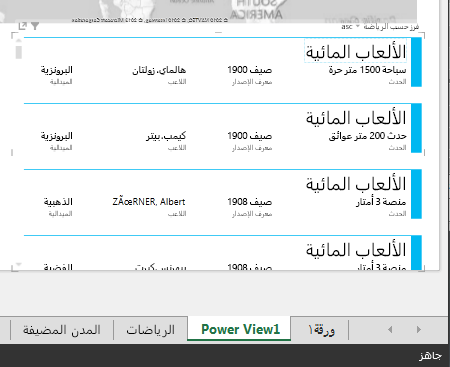Select الألعاب المائية title of the Albert card
Viewport: 450px width, 367px height.
pos(356,184)
